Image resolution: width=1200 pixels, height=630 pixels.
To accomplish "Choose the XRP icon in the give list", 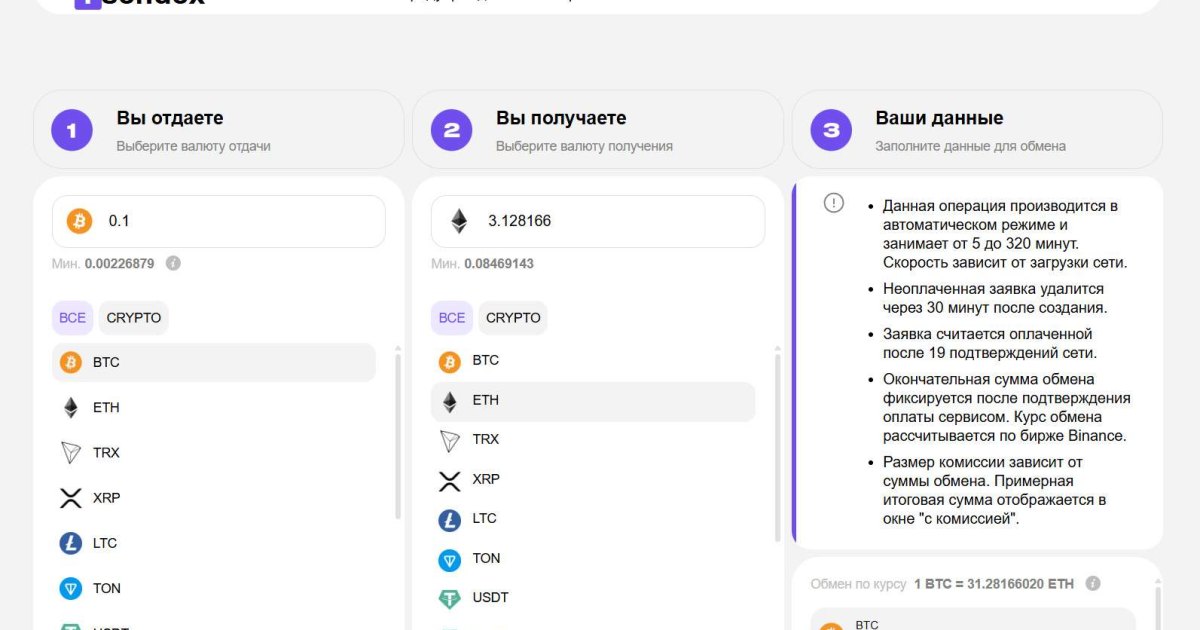I will coord(70,498).
